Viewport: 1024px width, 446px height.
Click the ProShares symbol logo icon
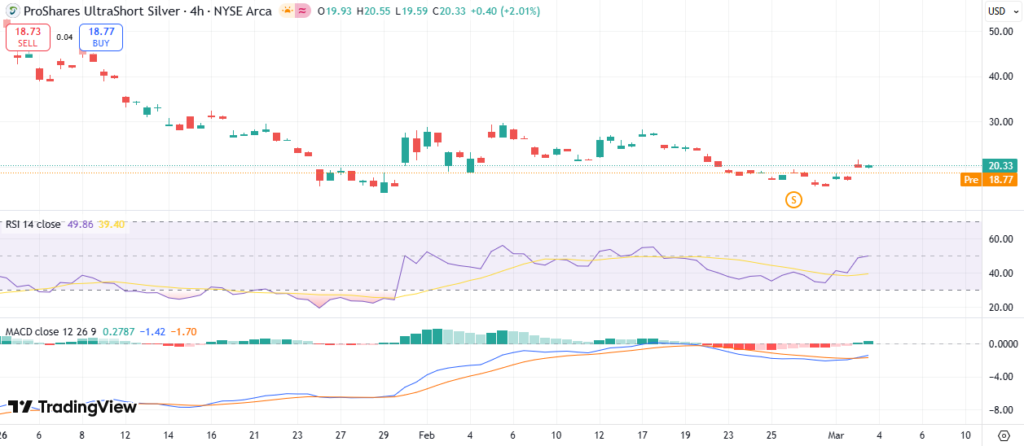tap(10, 12)
